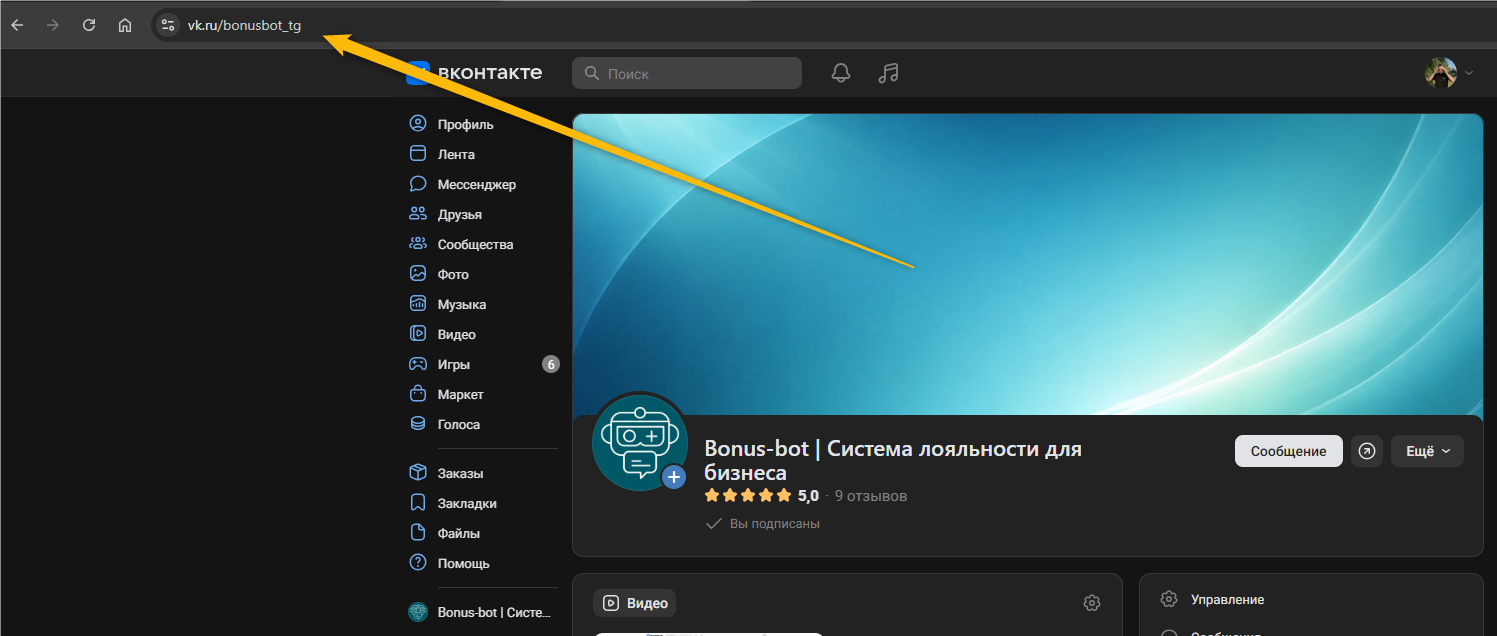
Task: Focus the Поиск search field
Action: [687, 73]
